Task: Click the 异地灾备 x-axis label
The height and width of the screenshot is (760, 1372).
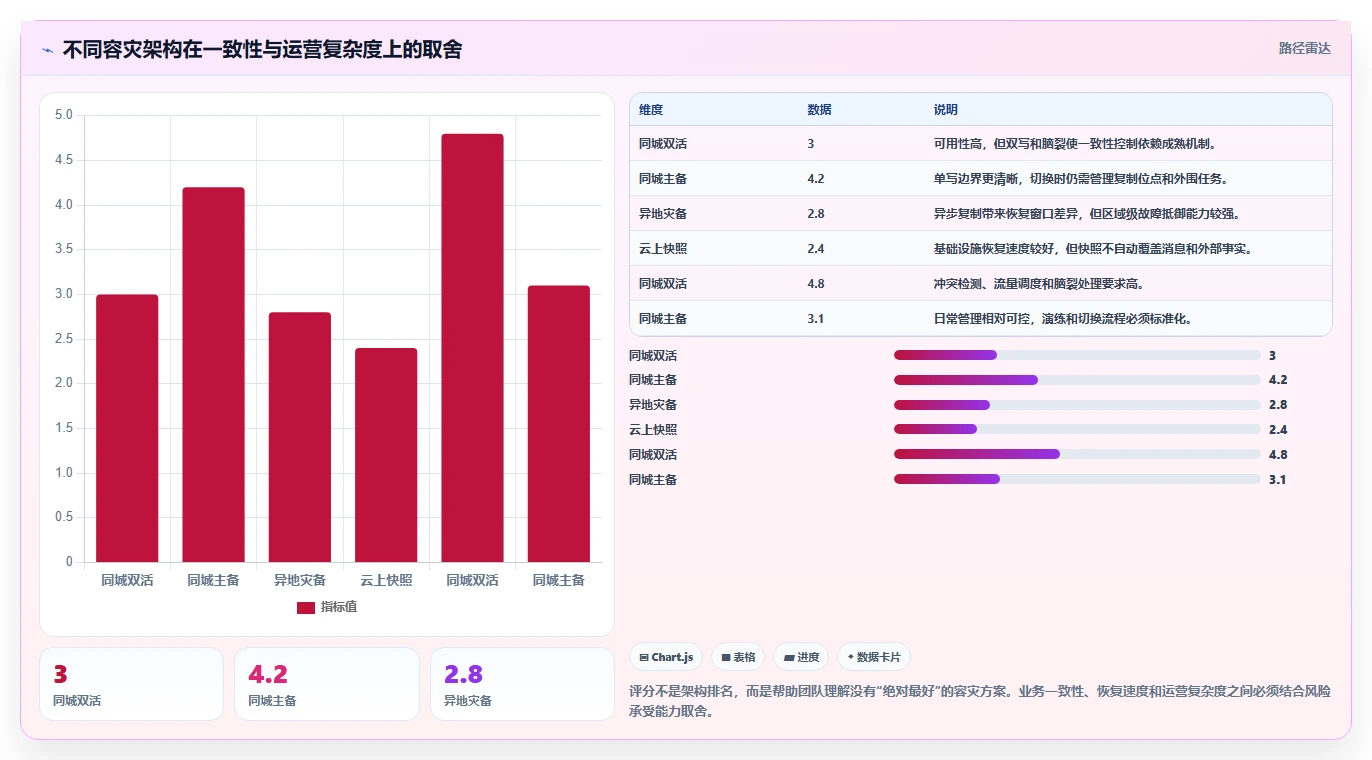Action: point(300,580)
